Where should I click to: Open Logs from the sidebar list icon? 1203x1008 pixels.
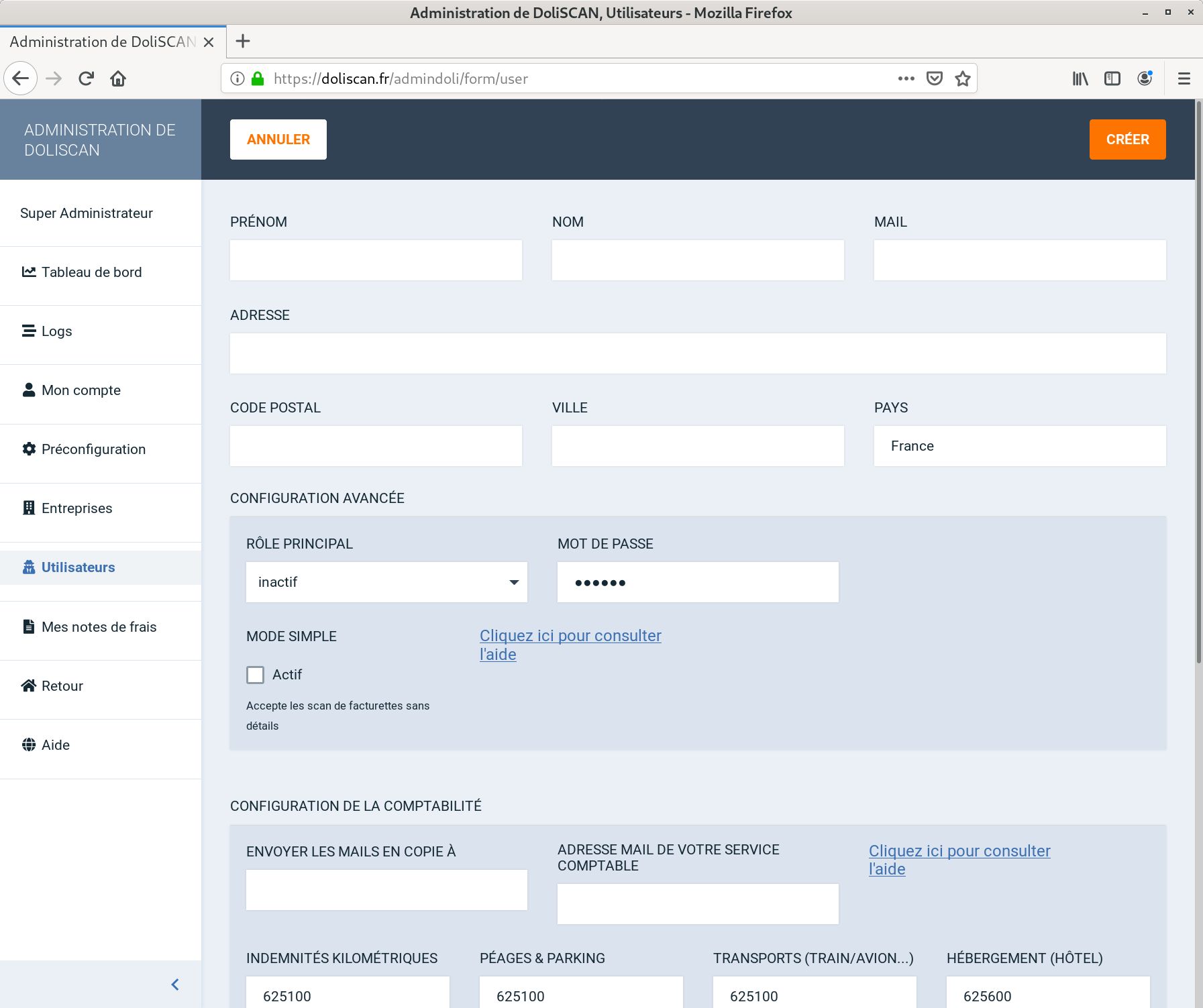coord(28,331)
